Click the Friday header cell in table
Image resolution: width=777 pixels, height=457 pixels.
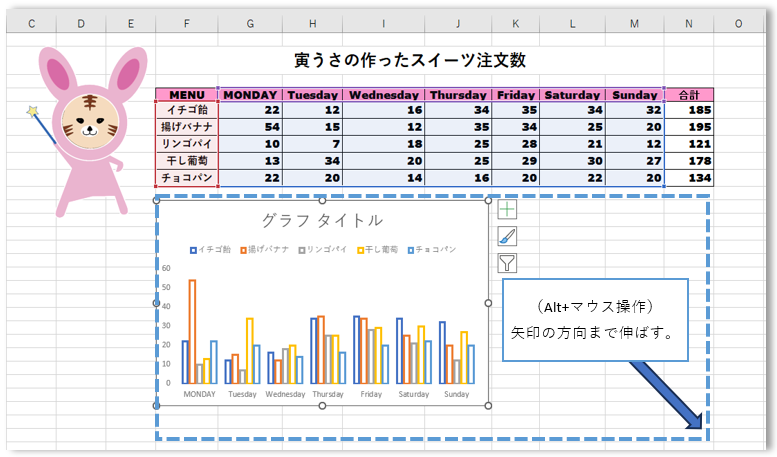(x=515, y=95)
